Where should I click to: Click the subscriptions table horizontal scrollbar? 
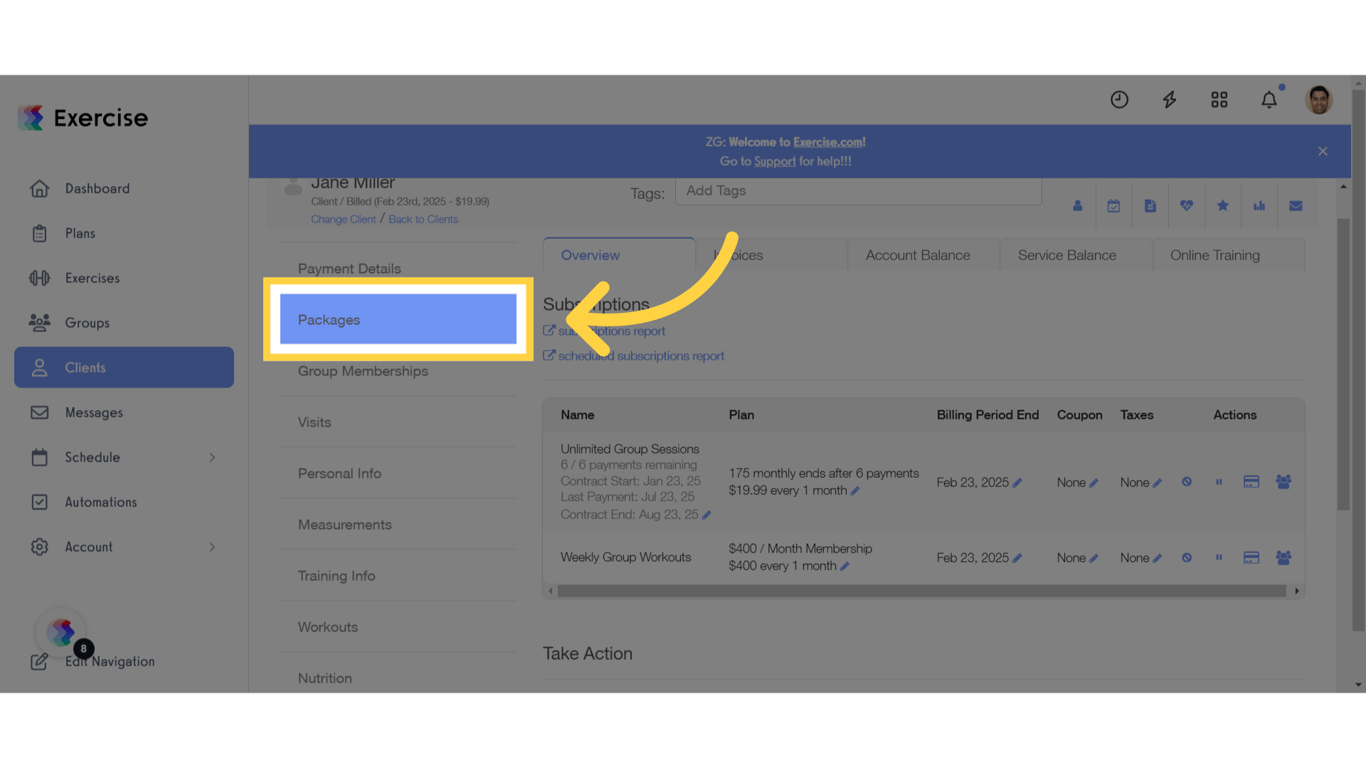(x=922, y=591)
